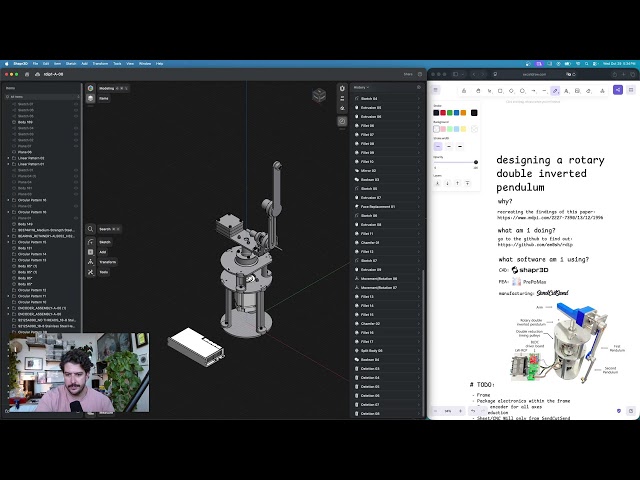Image resolution: width=640 pixels, height=480 pixels.
Task: Toggle visibility eye for Body 161
Action: point(76,188)
